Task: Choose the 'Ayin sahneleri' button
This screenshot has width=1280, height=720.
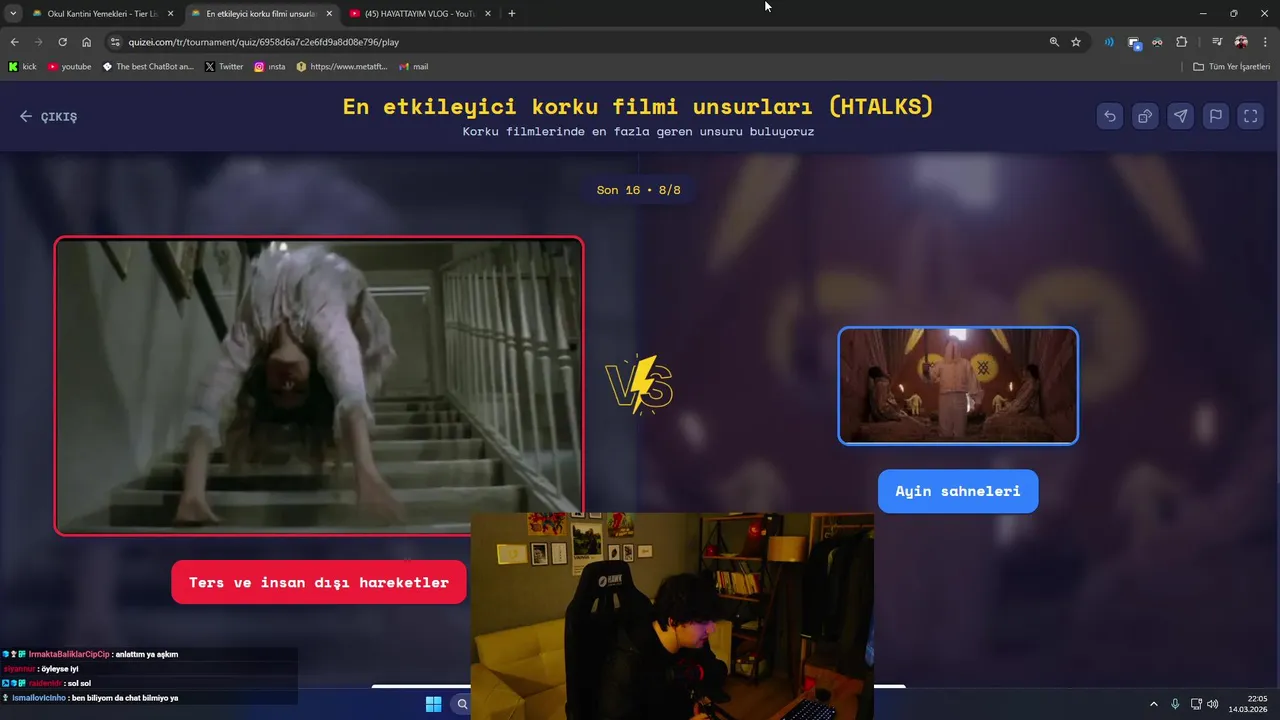Action: click(958, 491)
